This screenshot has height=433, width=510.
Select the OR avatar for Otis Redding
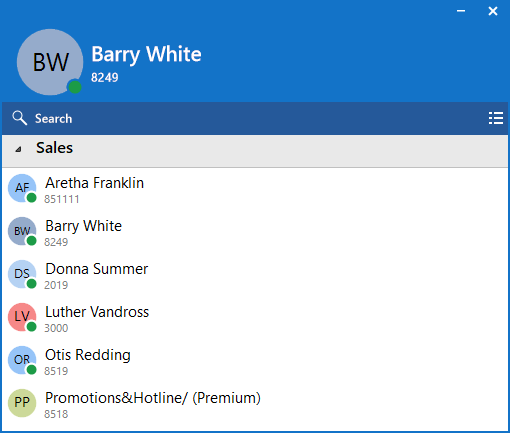(x=22, y=360)
